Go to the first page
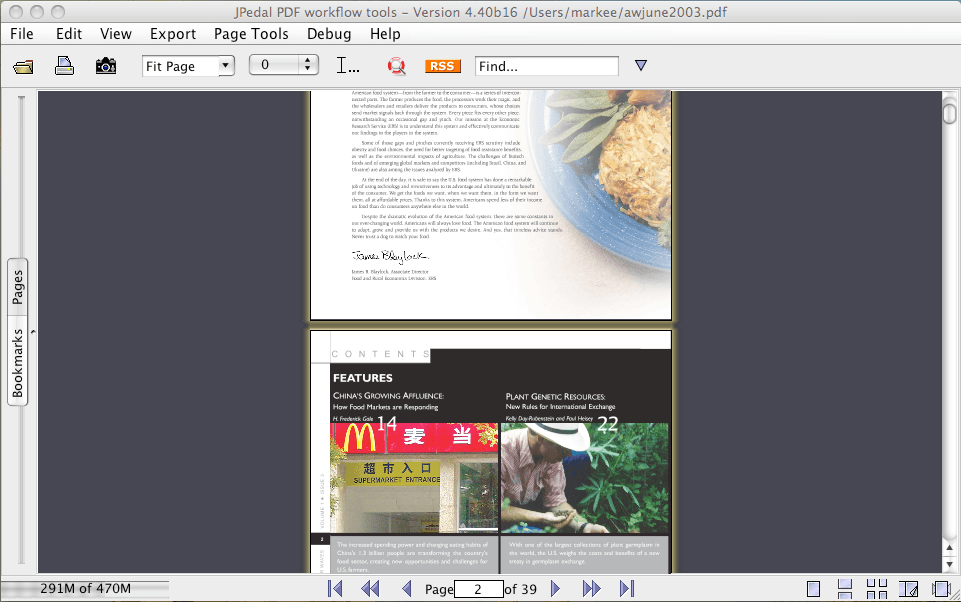 [335, 589]
